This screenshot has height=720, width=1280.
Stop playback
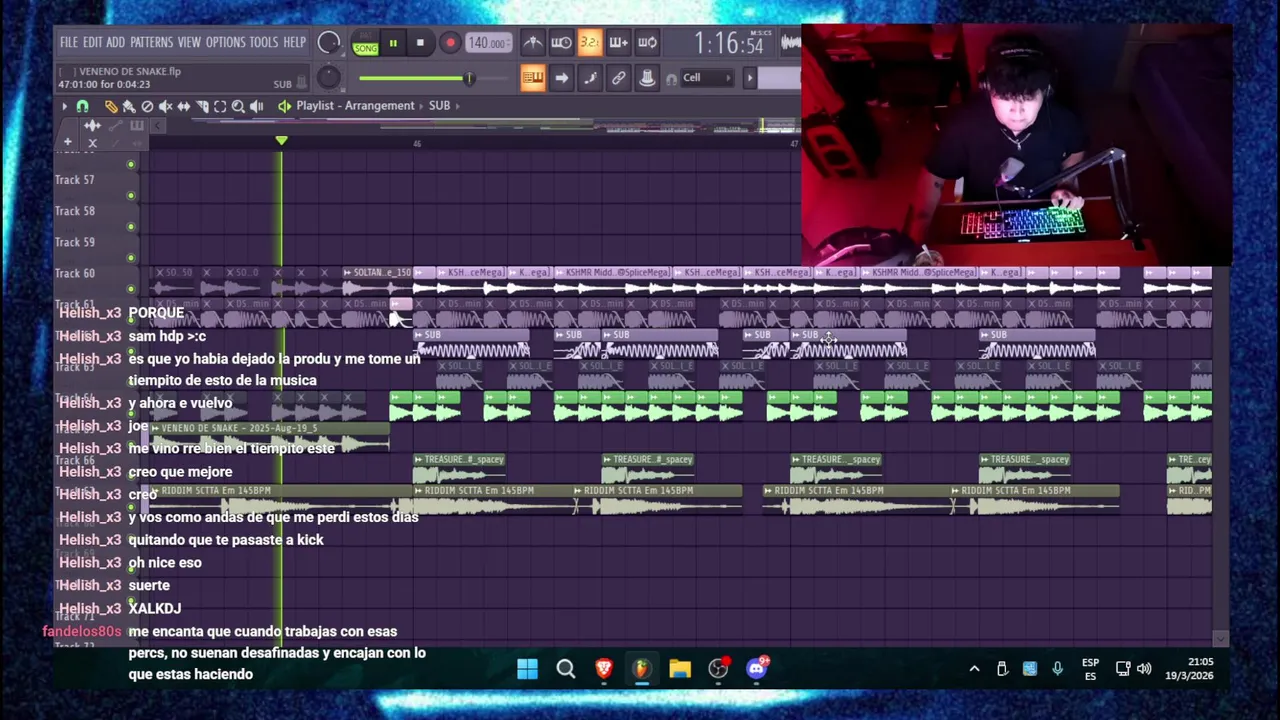tap(420, 43)
